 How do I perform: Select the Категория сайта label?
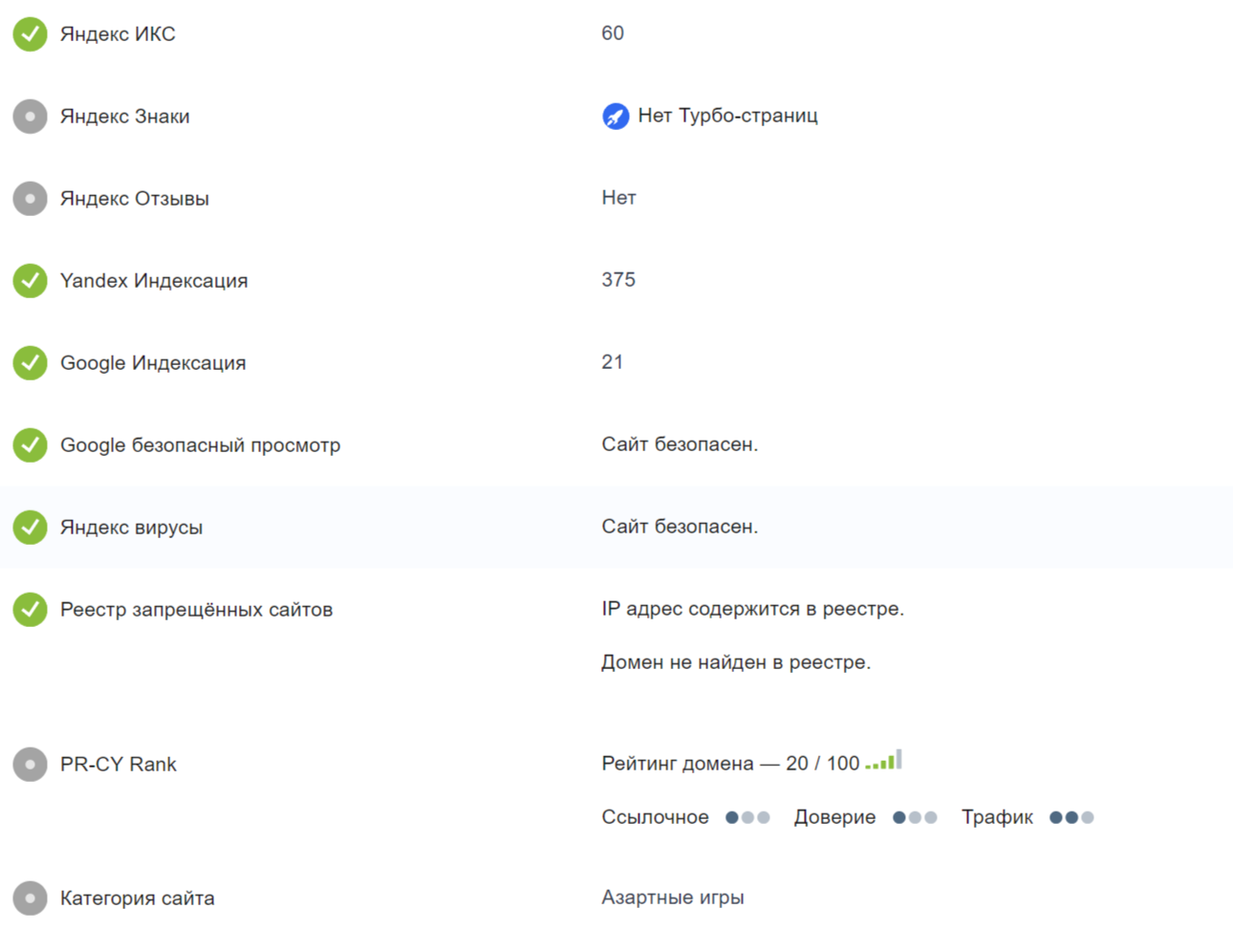pyautogui.click(x=138, y=898)
